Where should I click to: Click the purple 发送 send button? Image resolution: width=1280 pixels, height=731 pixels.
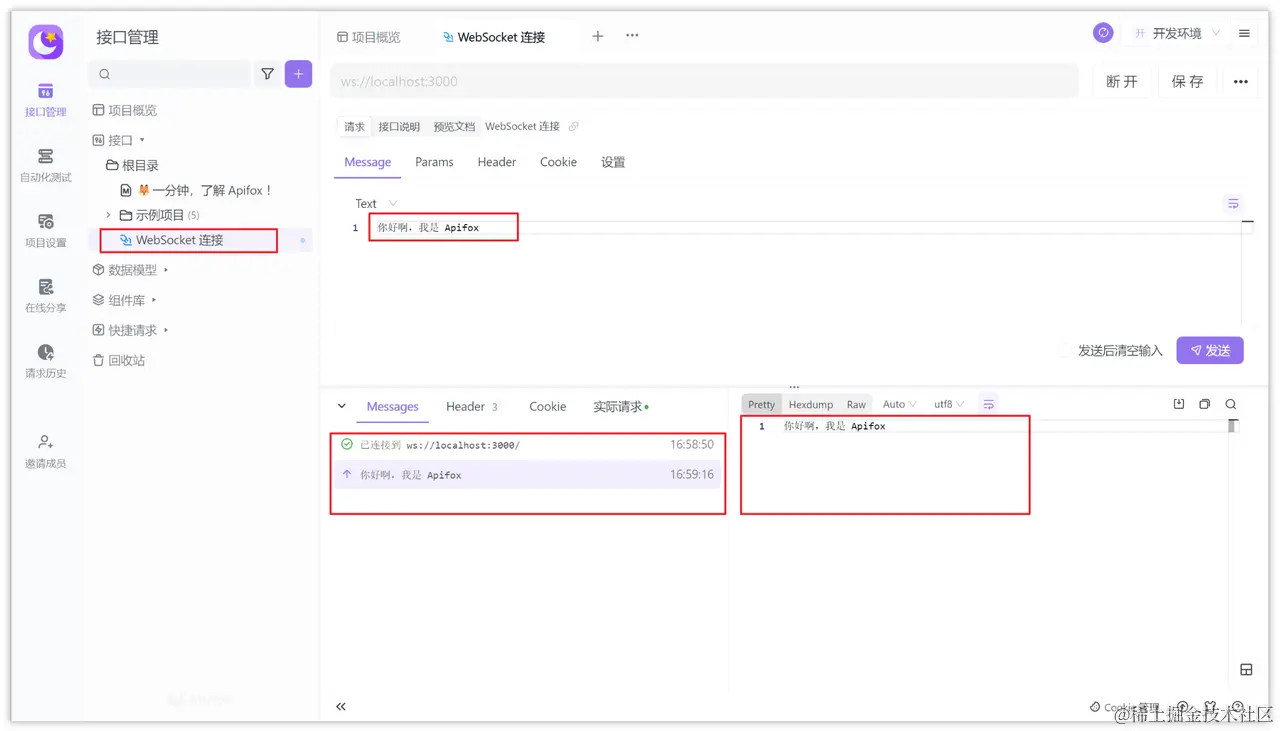click(1210, 350)
